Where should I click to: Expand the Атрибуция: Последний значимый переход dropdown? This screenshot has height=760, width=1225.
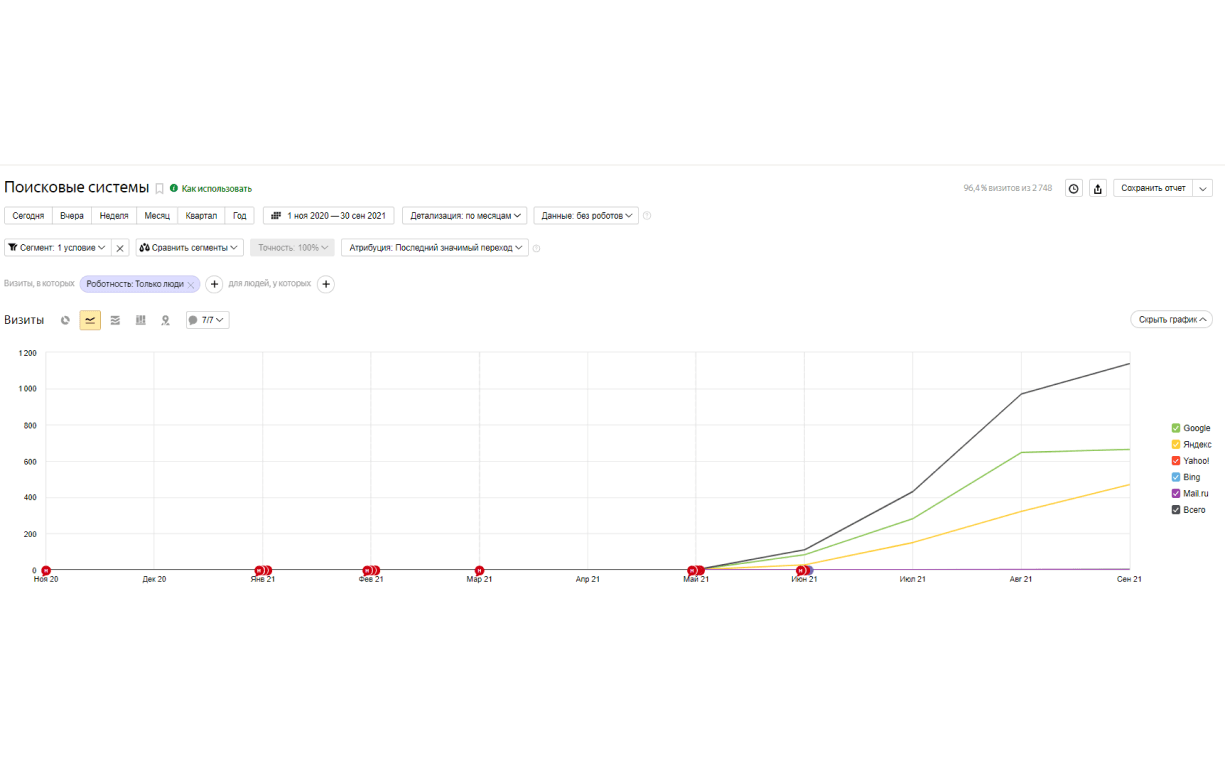pos(435,248)
